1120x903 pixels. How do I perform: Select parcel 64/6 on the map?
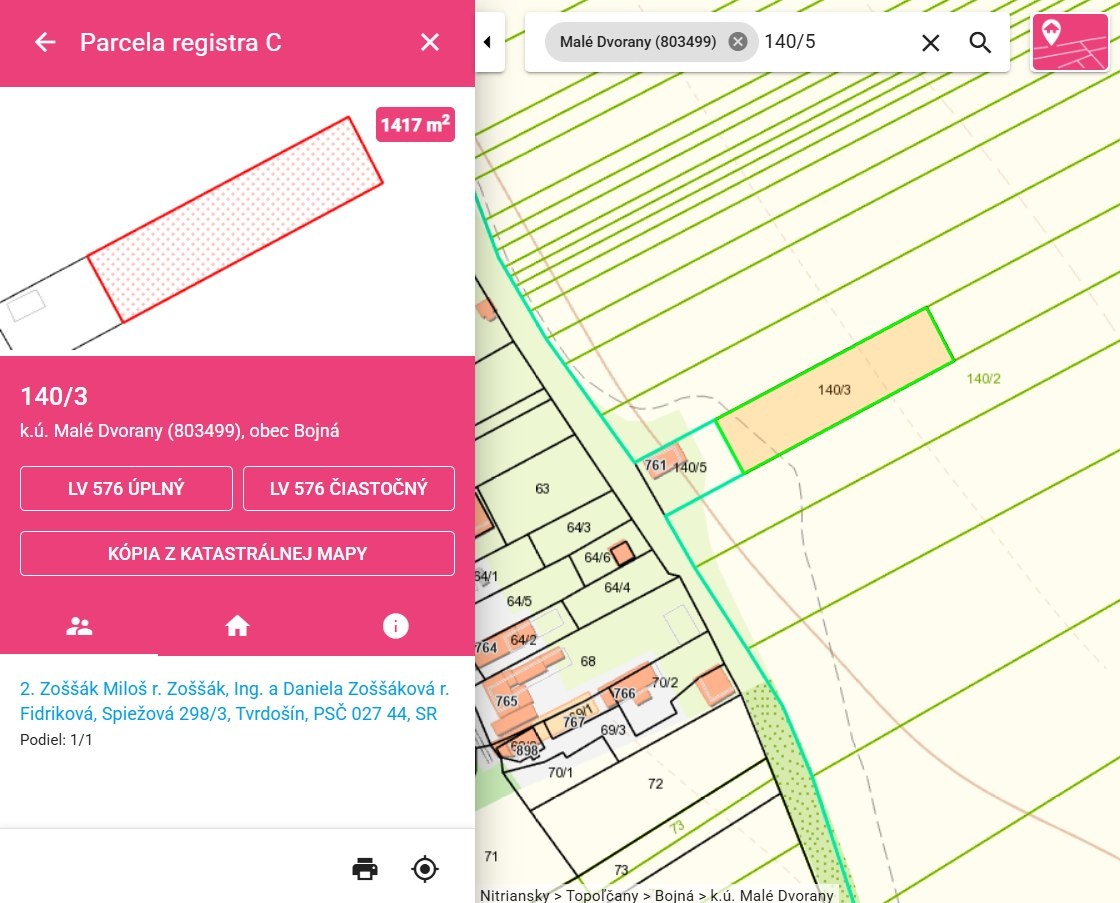pos(597,557)
